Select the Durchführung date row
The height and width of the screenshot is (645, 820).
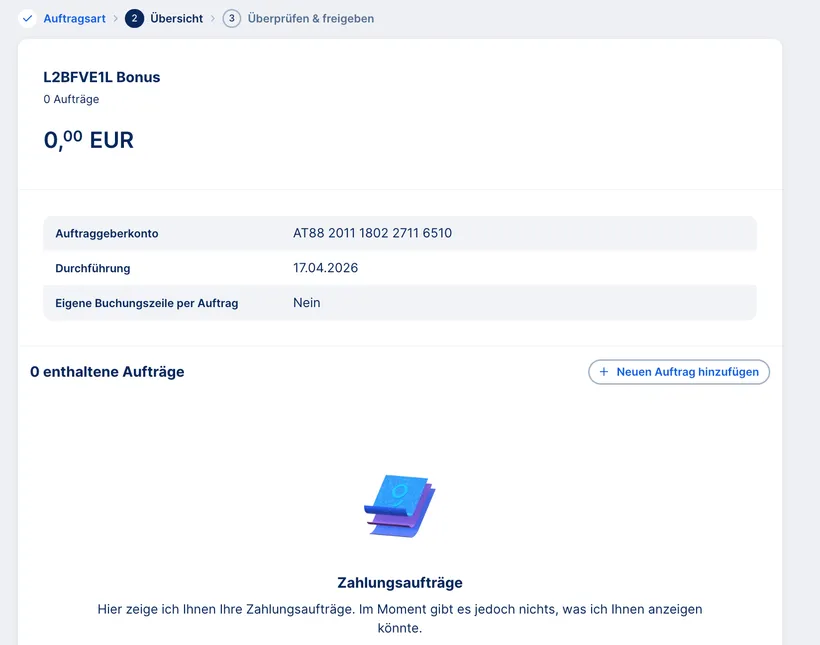(400, 268)
